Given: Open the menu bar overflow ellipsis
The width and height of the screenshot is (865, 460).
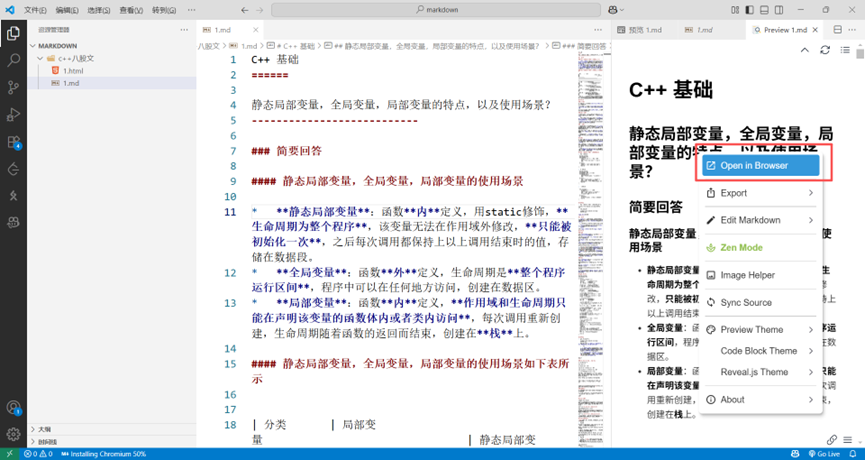Looking at the screenshot, I should point(191,10).
